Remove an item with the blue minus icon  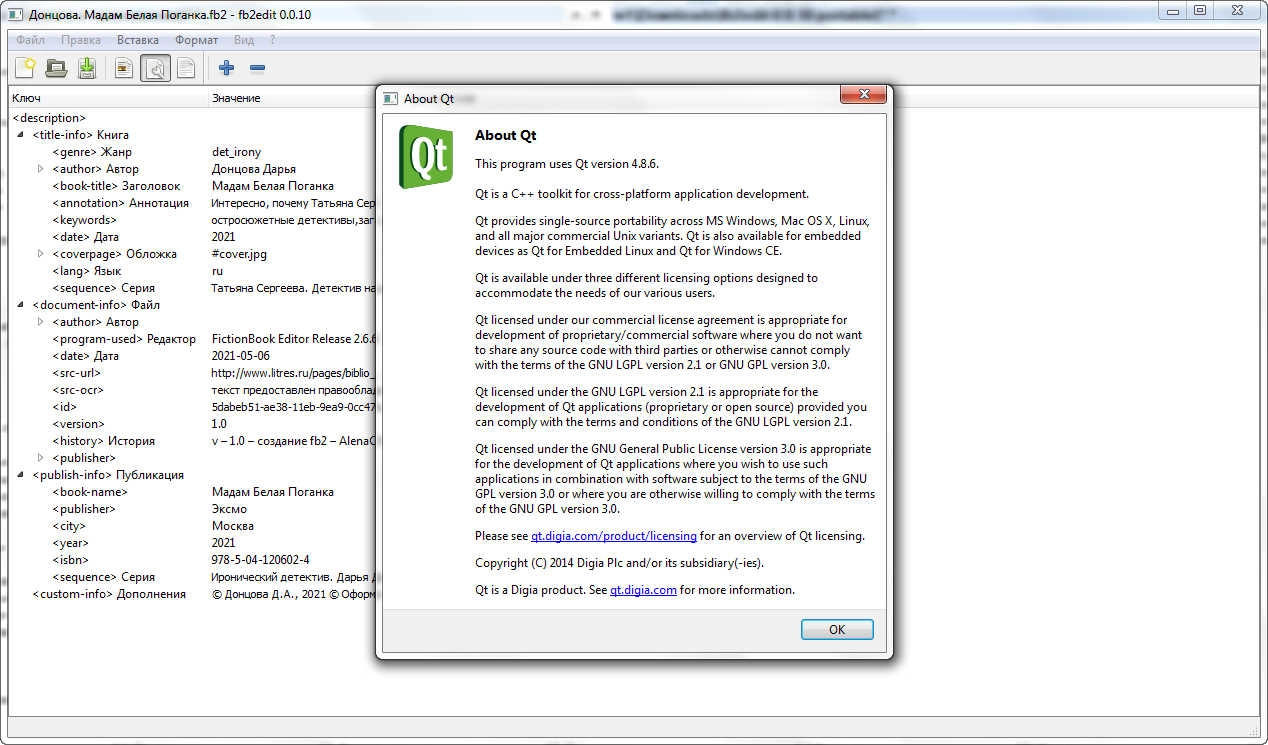[x=257, y=68]
